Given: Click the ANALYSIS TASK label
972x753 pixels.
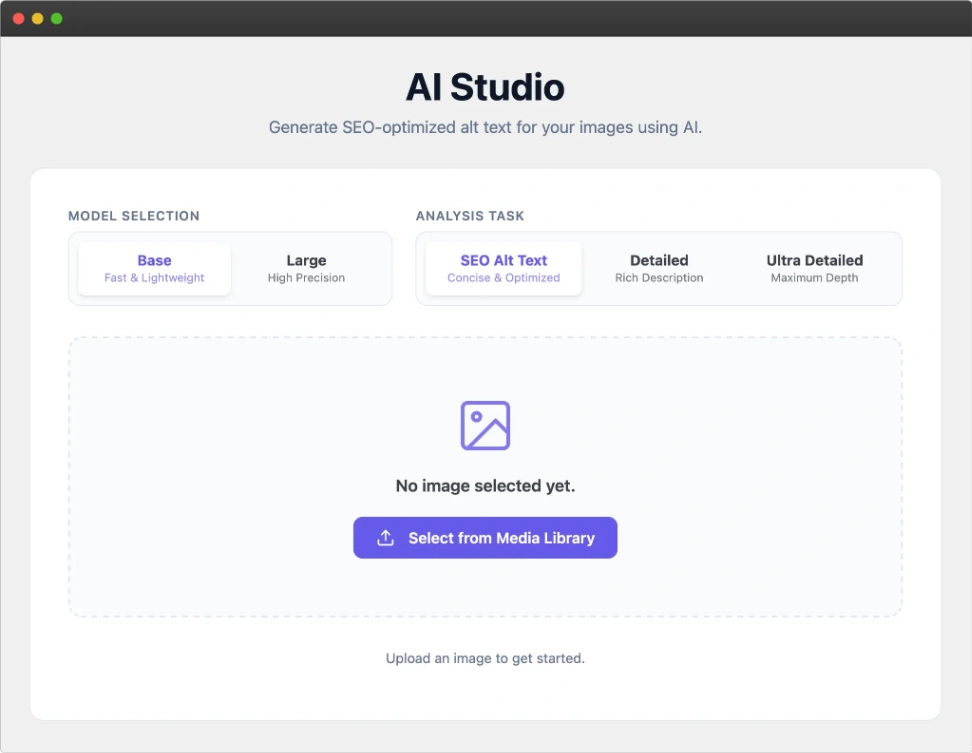Looking at the screenshot, I should pos(470,216).
